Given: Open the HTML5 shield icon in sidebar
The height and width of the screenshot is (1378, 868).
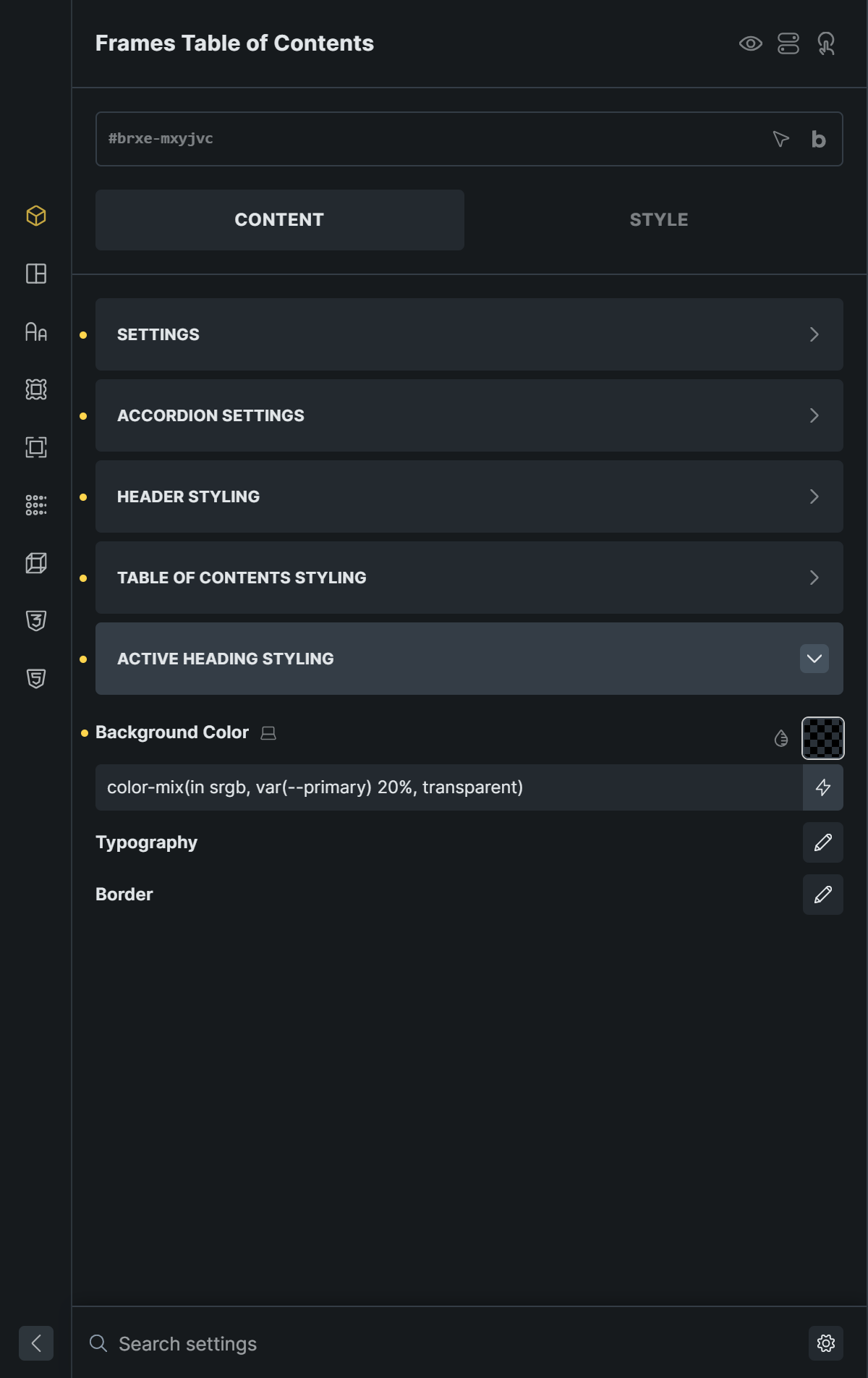Looking at the screenshot, I should pyautogui.click(x=36, y=679).
